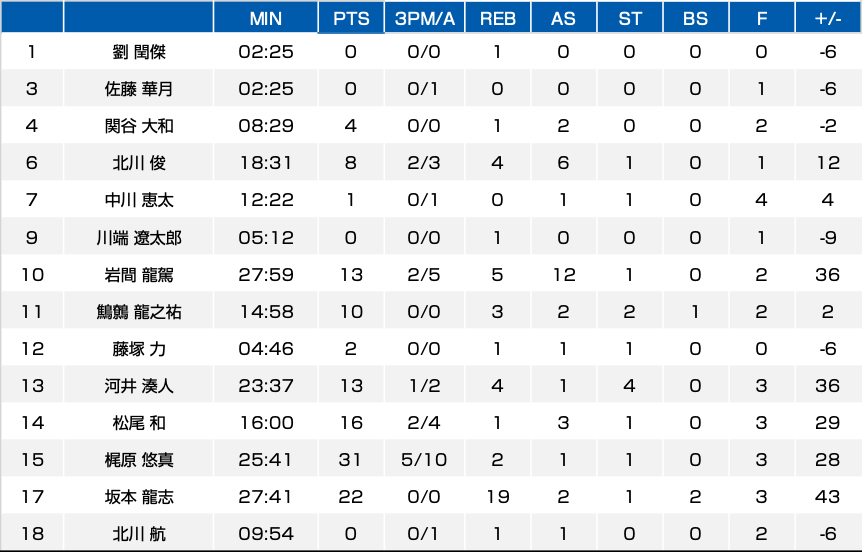Image resolution: width=862 pixels, height=552 pixels.
Task: Open player 佐藤 華月 profile
Action: [x=139, y=89]
